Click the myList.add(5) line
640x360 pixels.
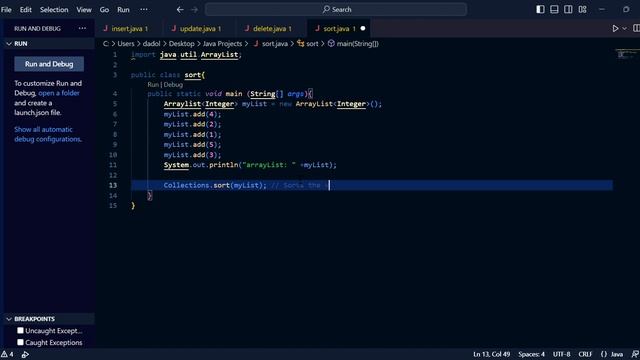coord(192,144)
